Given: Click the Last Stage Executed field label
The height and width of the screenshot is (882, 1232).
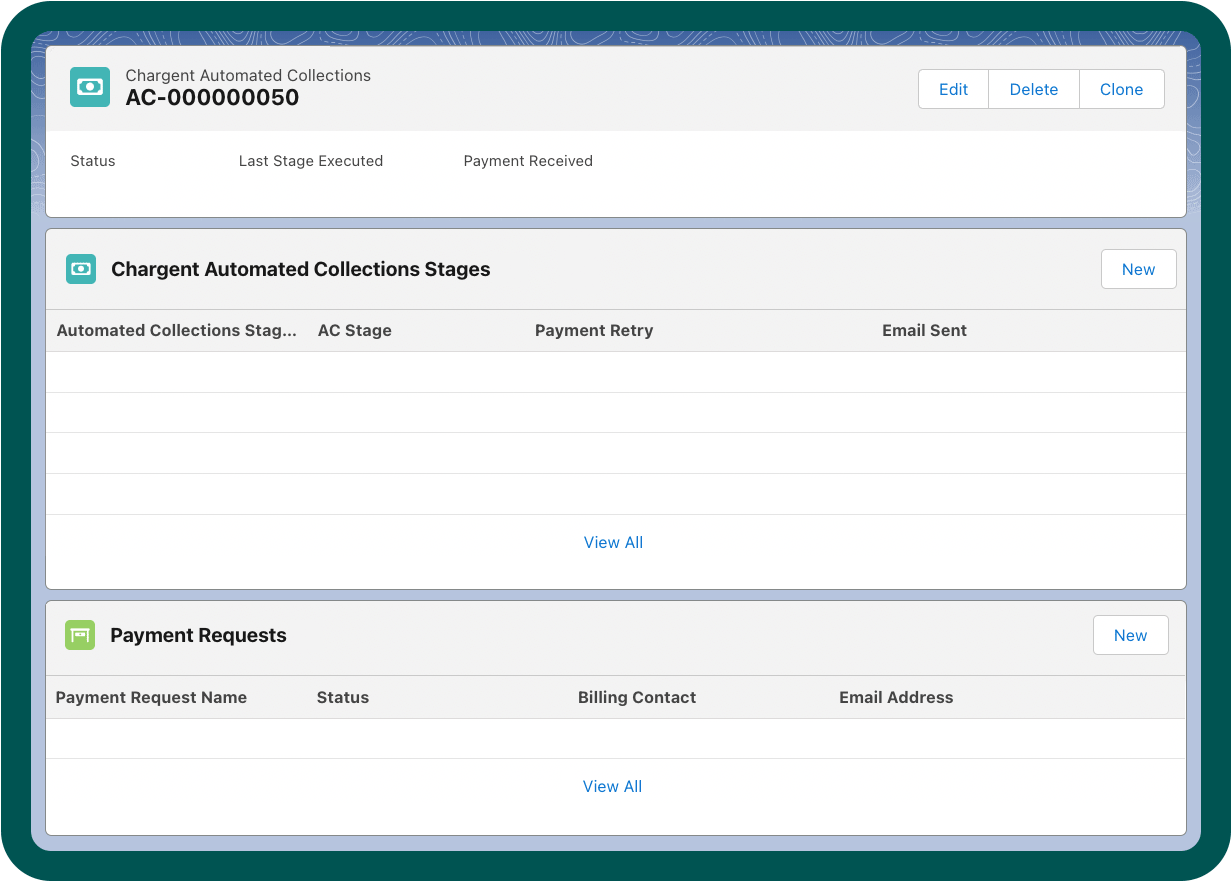Looking at the screenshot, I should (x=311, y=161).
